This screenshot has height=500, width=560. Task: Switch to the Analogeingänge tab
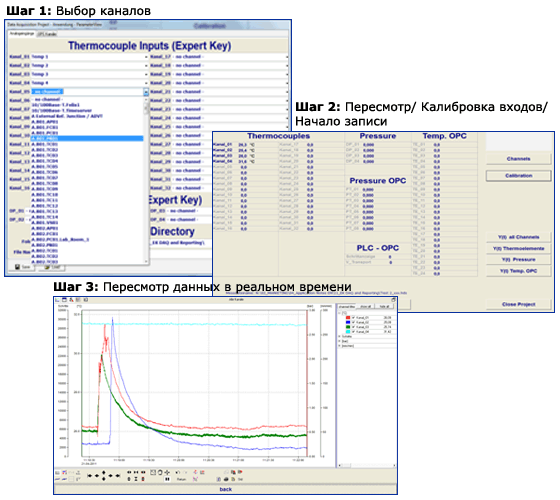click(x=22, y=34)
